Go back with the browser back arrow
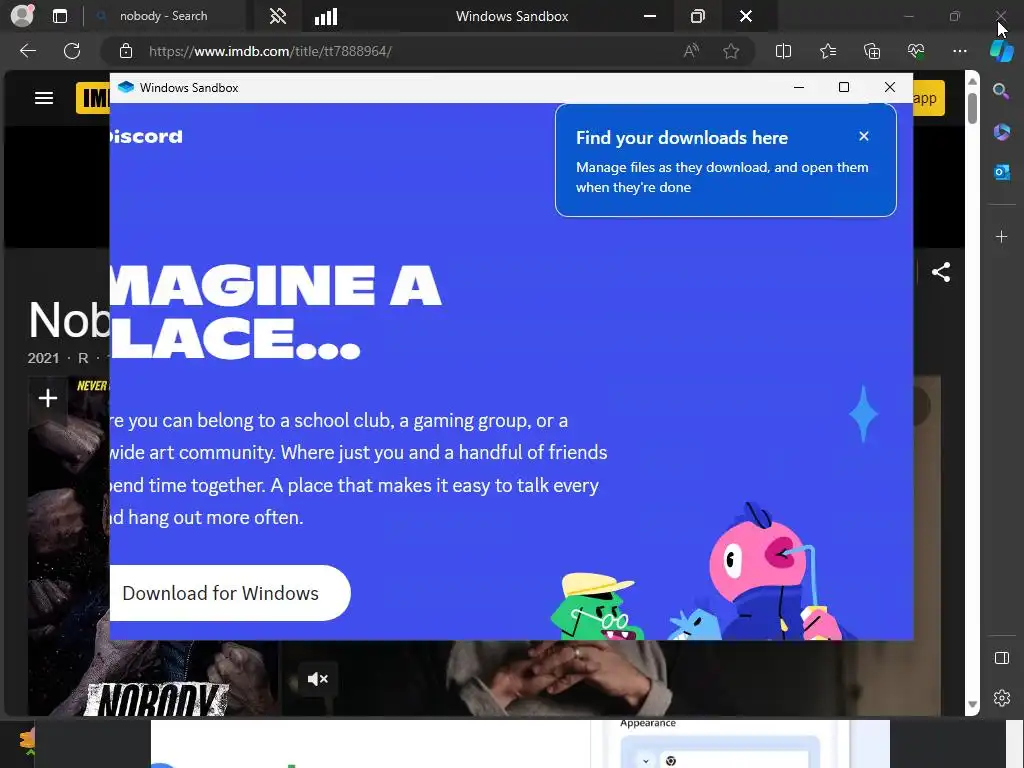 pos(28,51)
